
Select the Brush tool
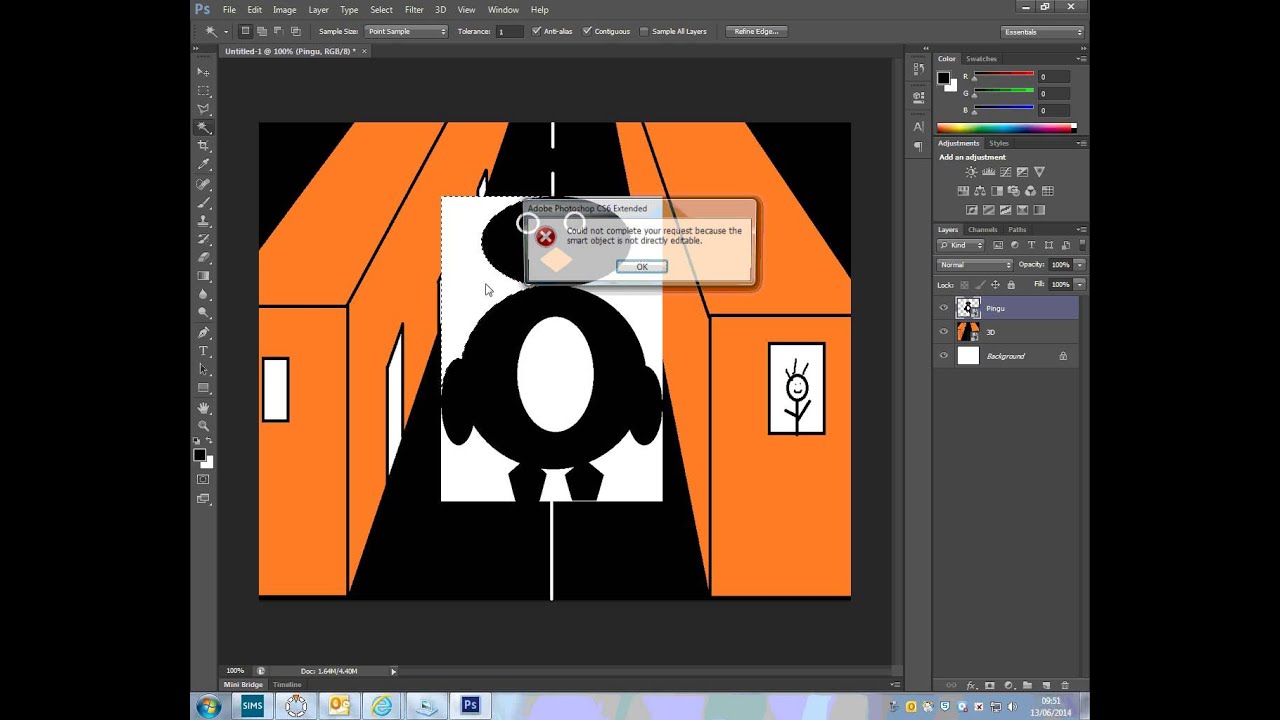pyautogui.click(x=203, y=202)
